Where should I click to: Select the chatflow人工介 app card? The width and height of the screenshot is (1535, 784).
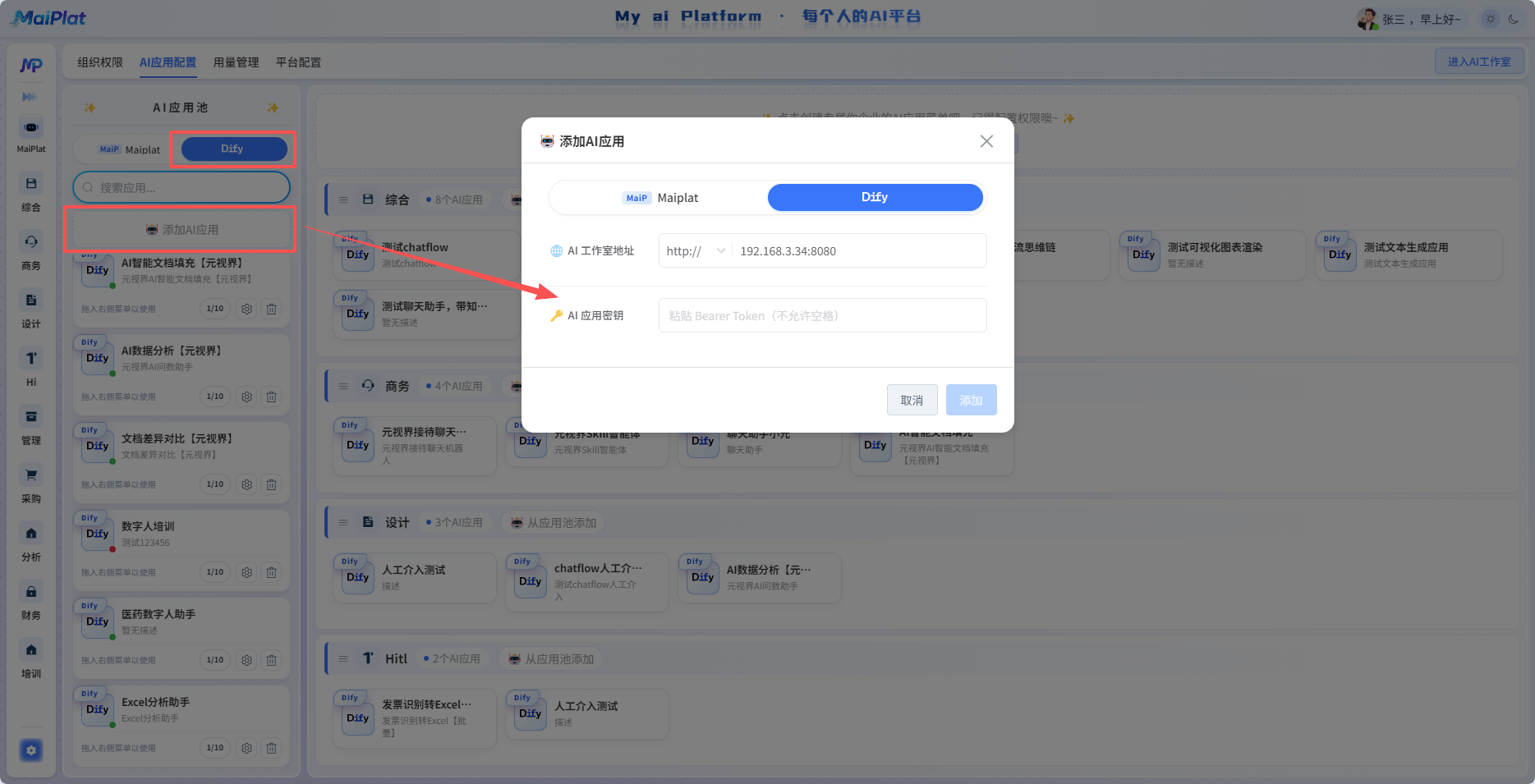click(586, 582)
